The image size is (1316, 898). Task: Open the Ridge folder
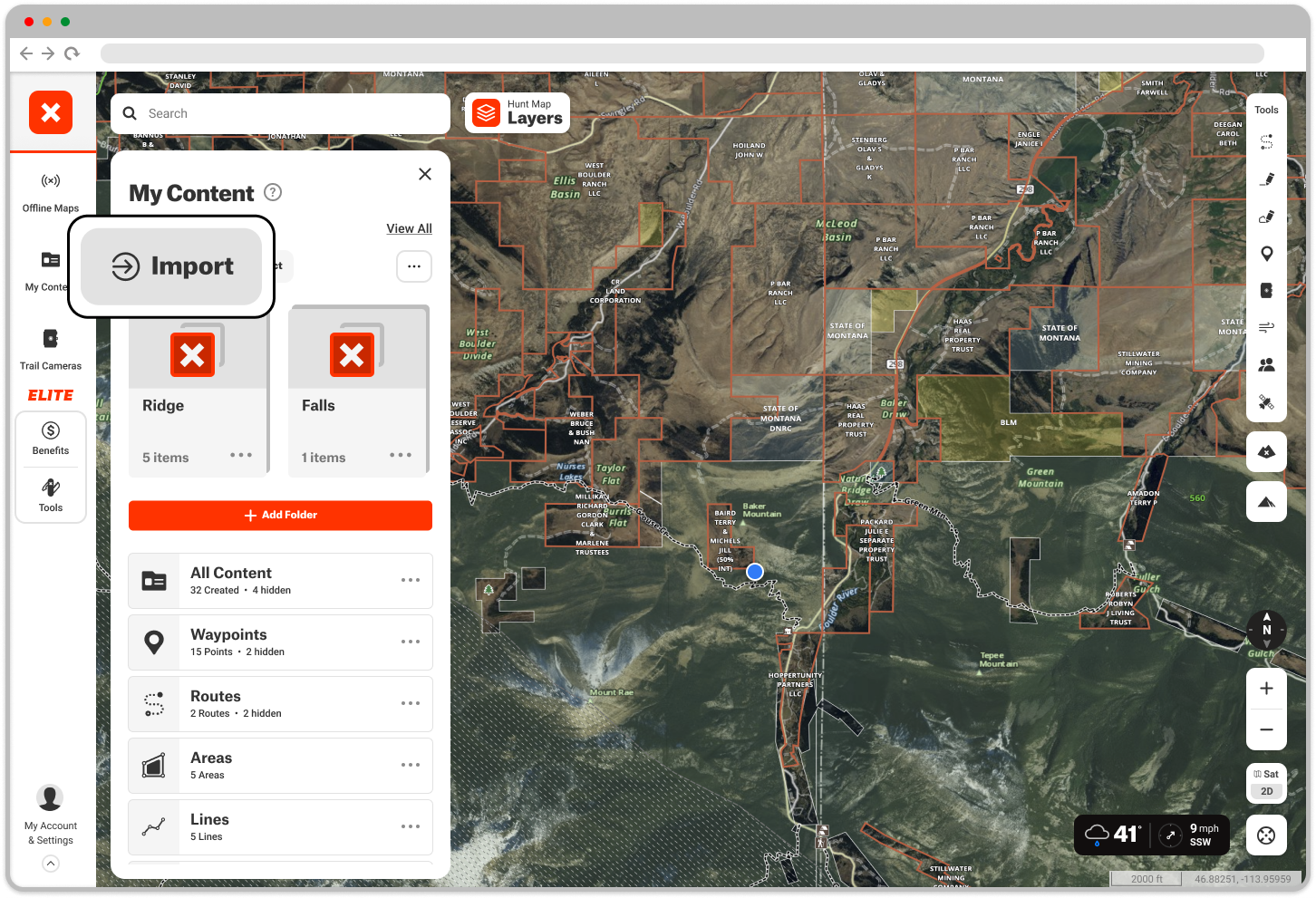tap(198, 391)
